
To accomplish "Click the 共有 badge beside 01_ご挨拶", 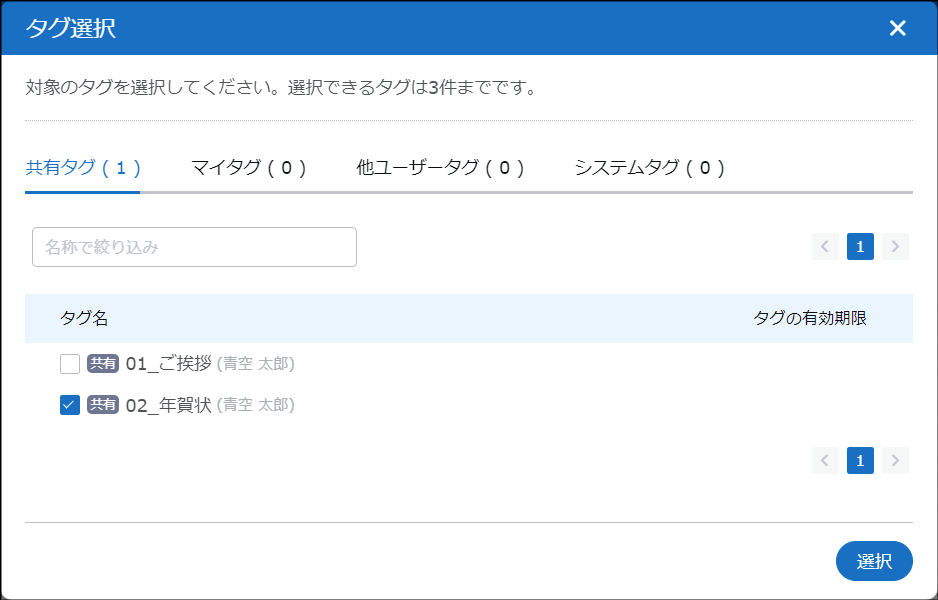I will [x=102, y=363].
